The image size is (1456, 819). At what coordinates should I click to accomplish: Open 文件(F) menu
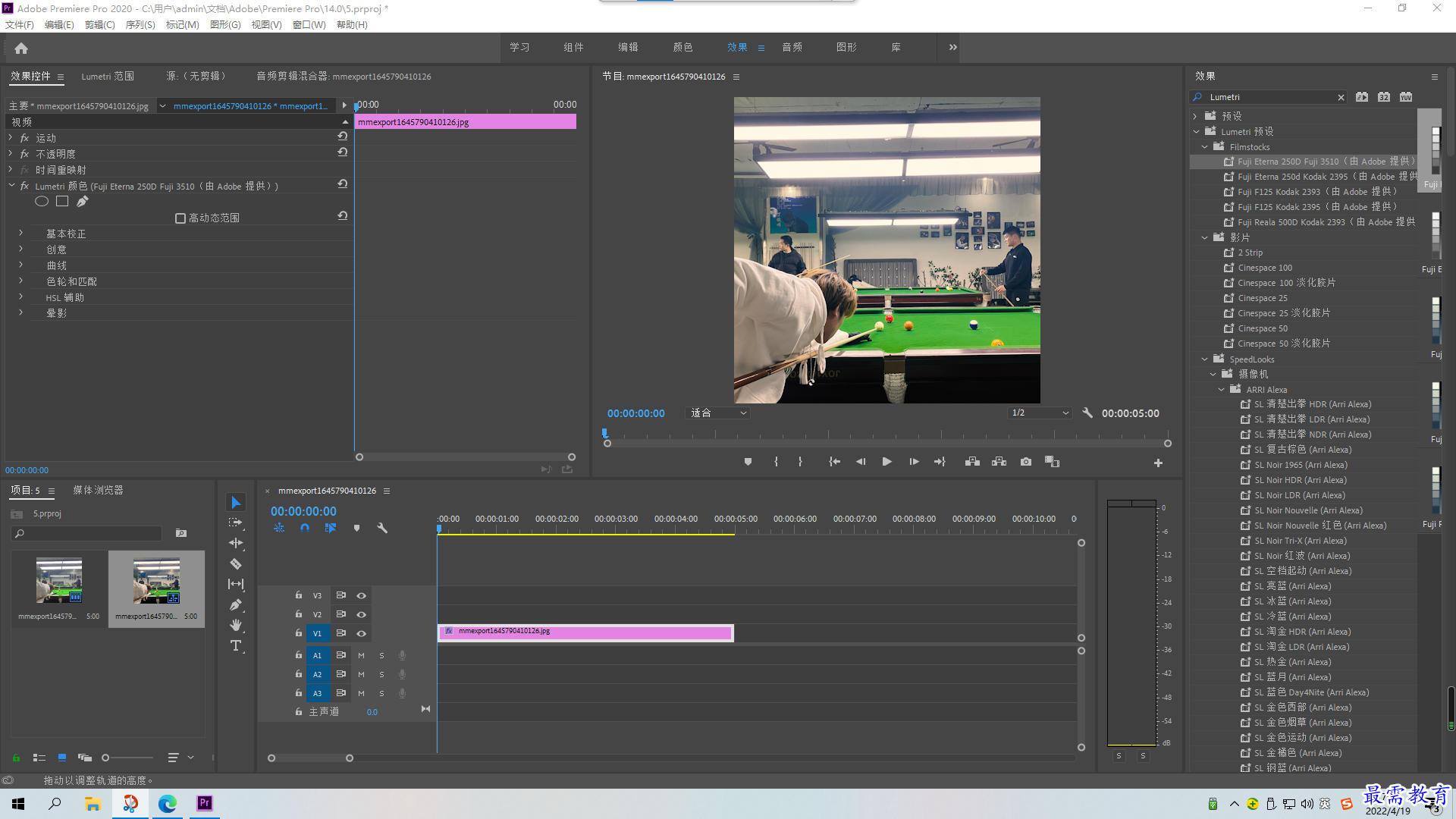(20, 25)
